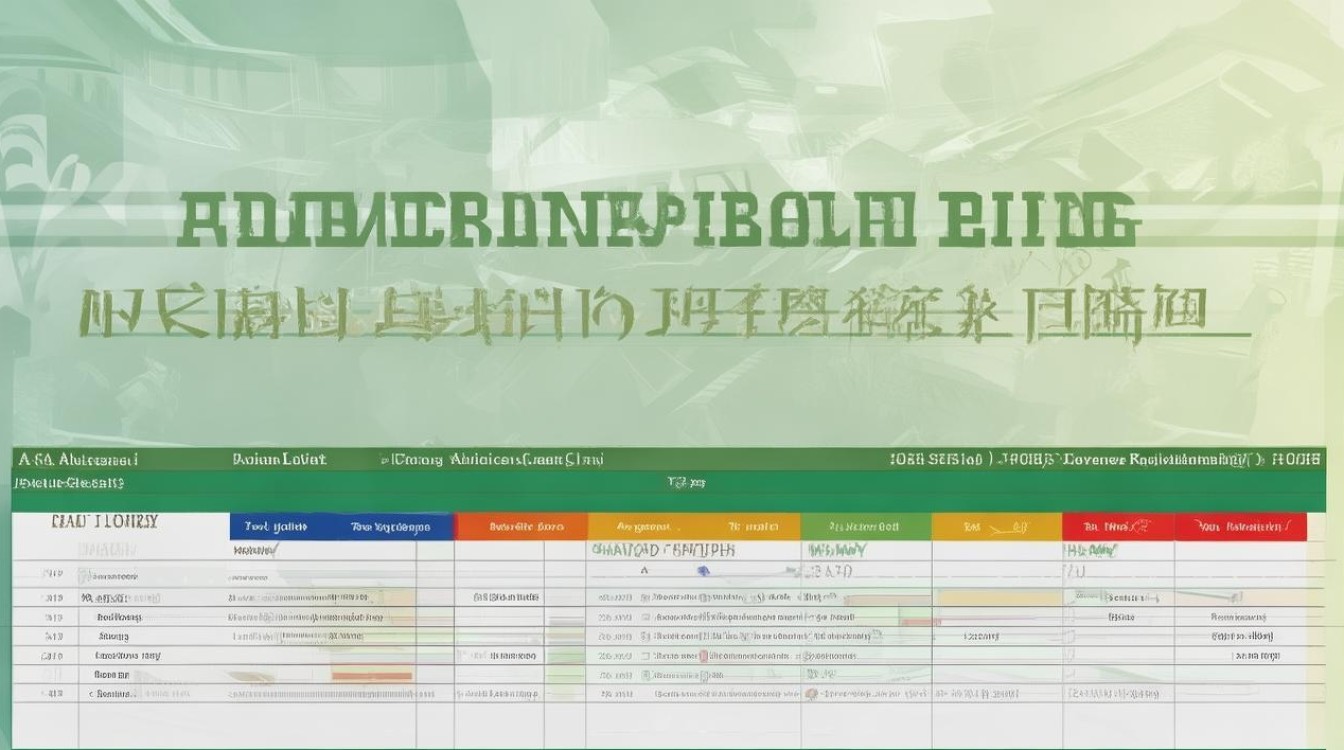Expand the bottom row using its chevron
This screenshot has width=1344, height=750.
click(x=92, y=691)
